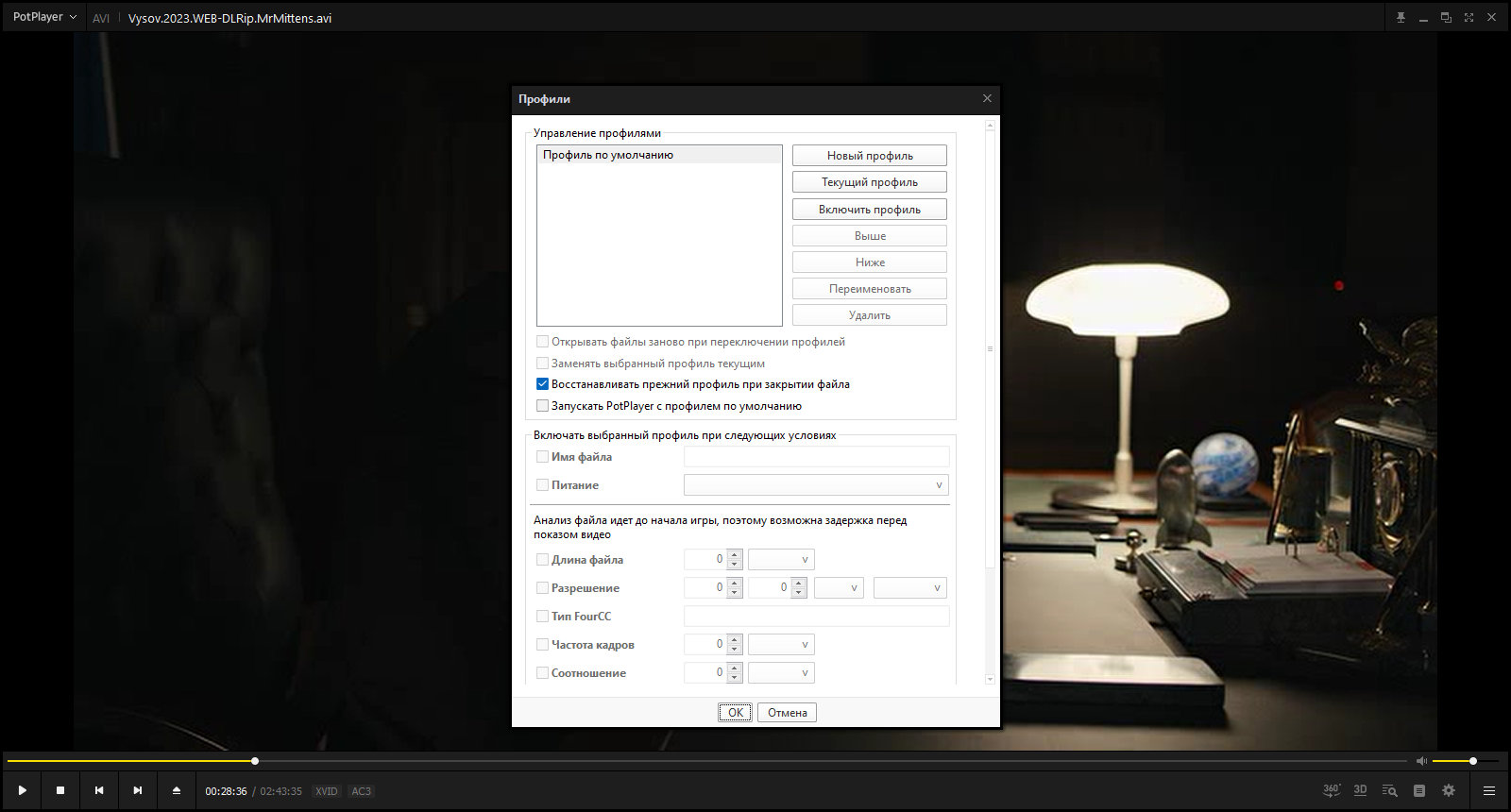Open the playlist panel hamburger menu
This screenshot has width=1511, height=812.
pyautogui.click(x=1489, y=790)
